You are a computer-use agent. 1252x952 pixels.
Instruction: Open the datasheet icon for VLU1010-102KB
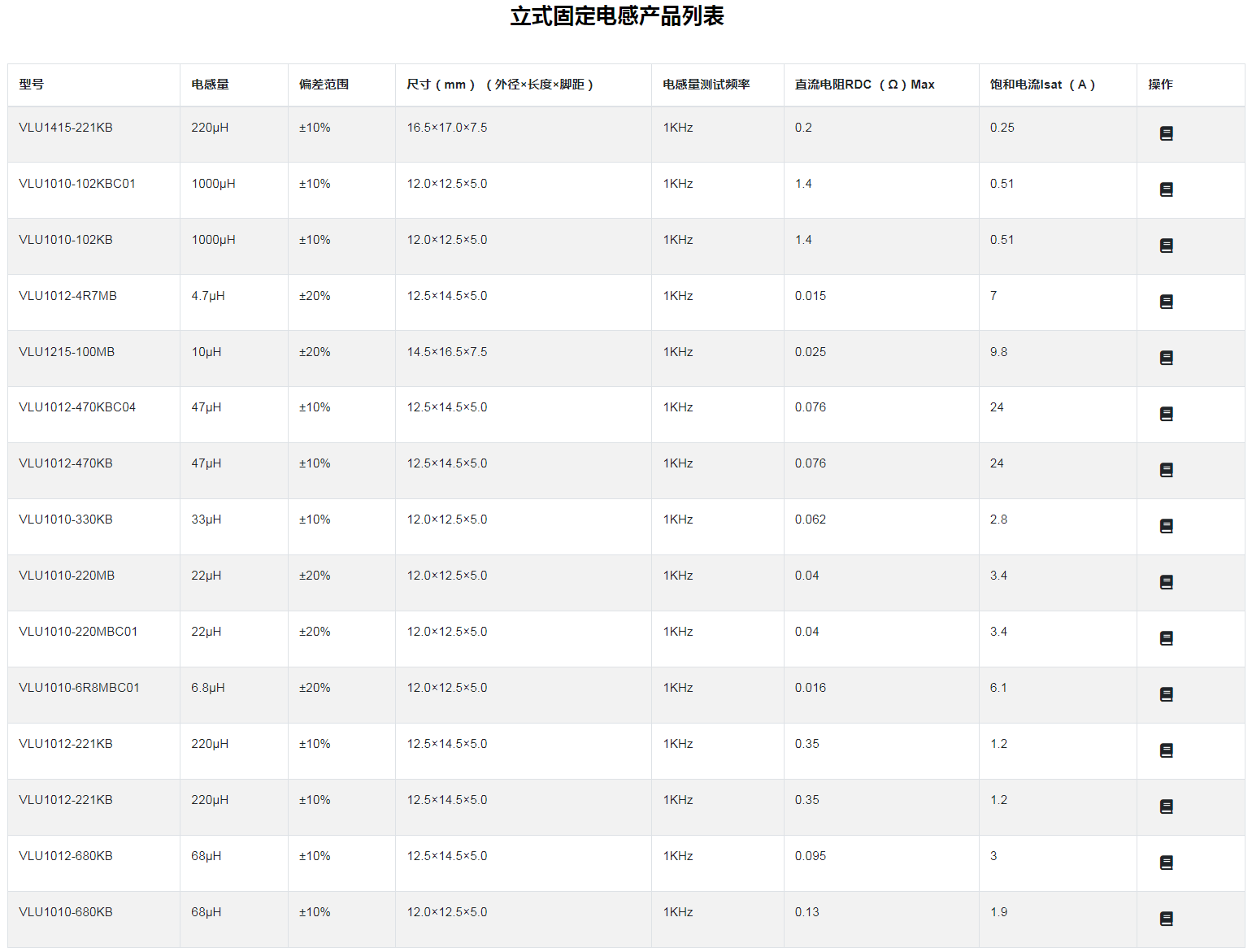click(1166, 246)
